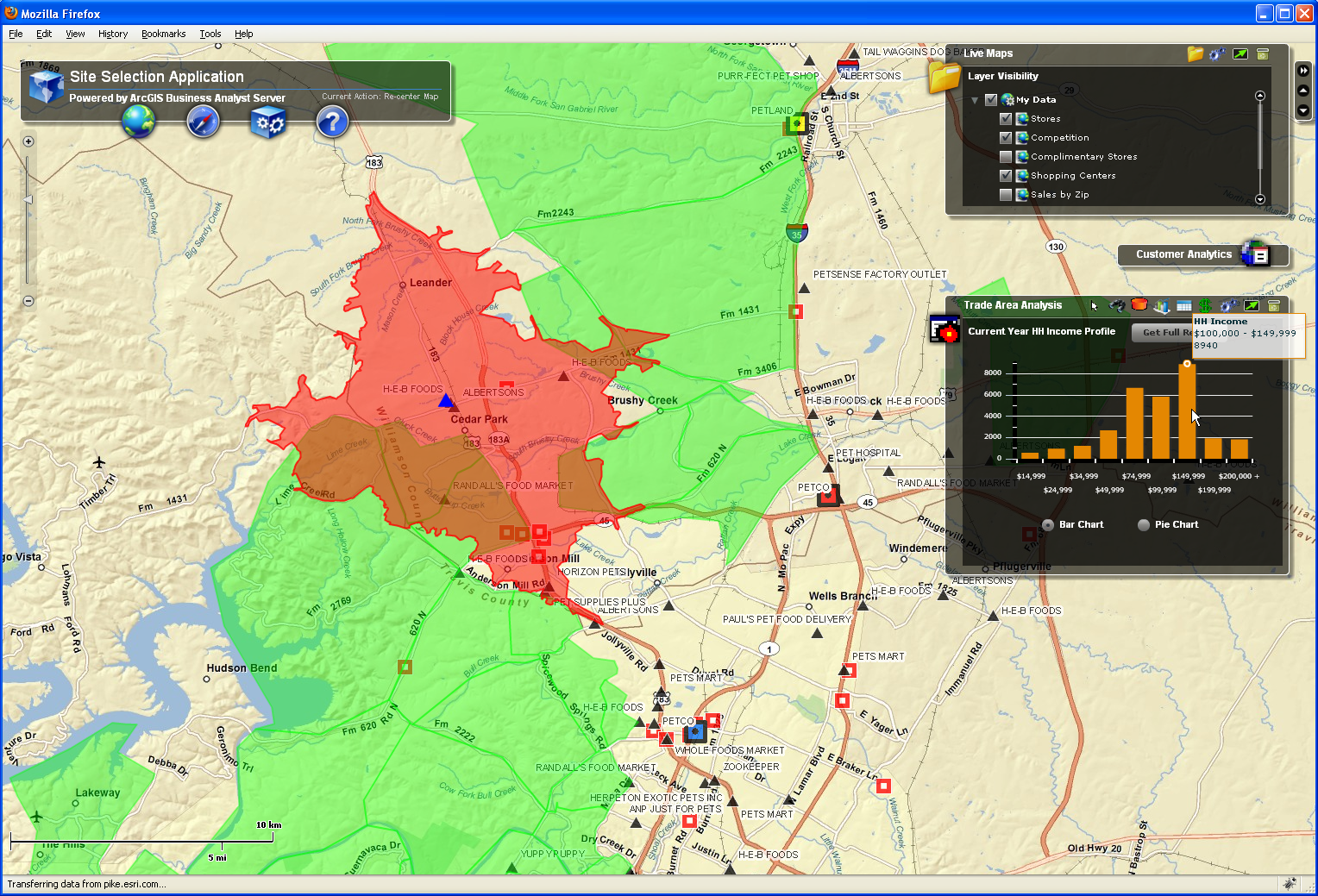Toggle the My Data layer checkbox

pyautogui.click(x=991, y=100)
